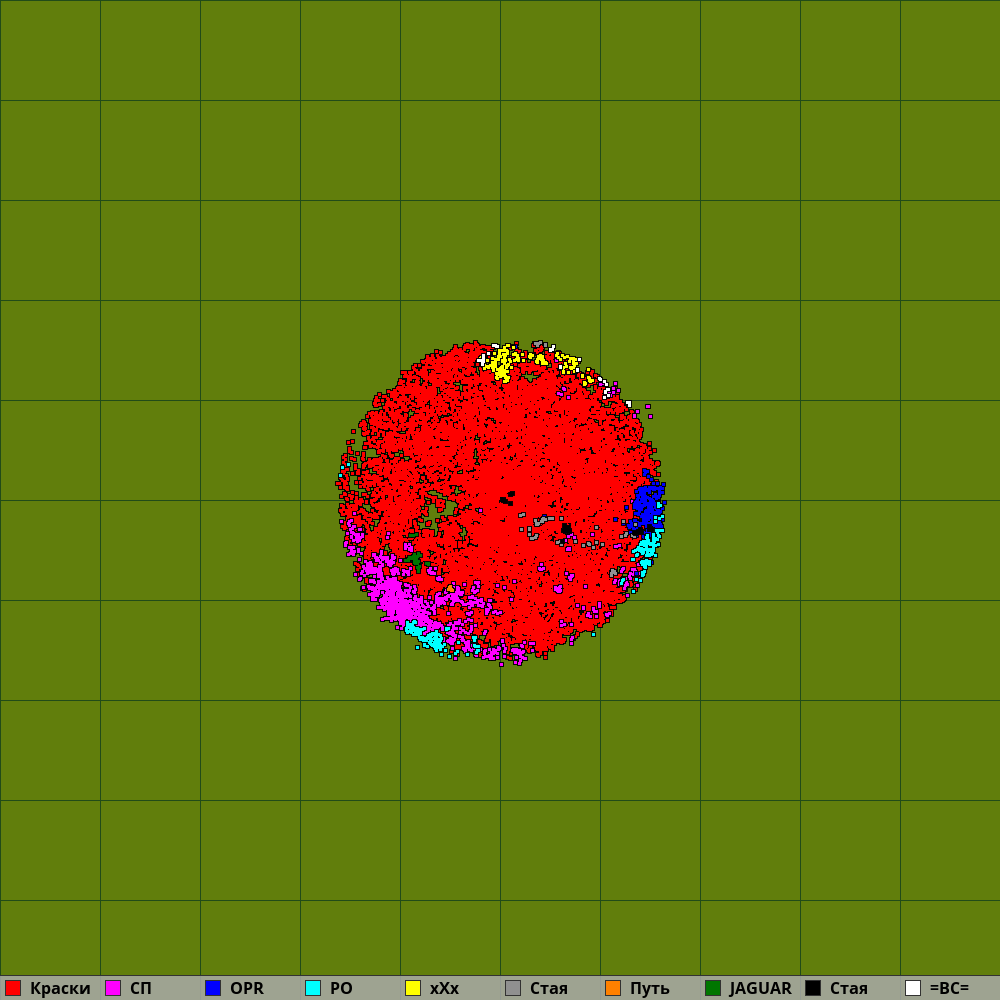Click the yellow xXx legend swatch

pyautogui.click(x=413, y=988)
